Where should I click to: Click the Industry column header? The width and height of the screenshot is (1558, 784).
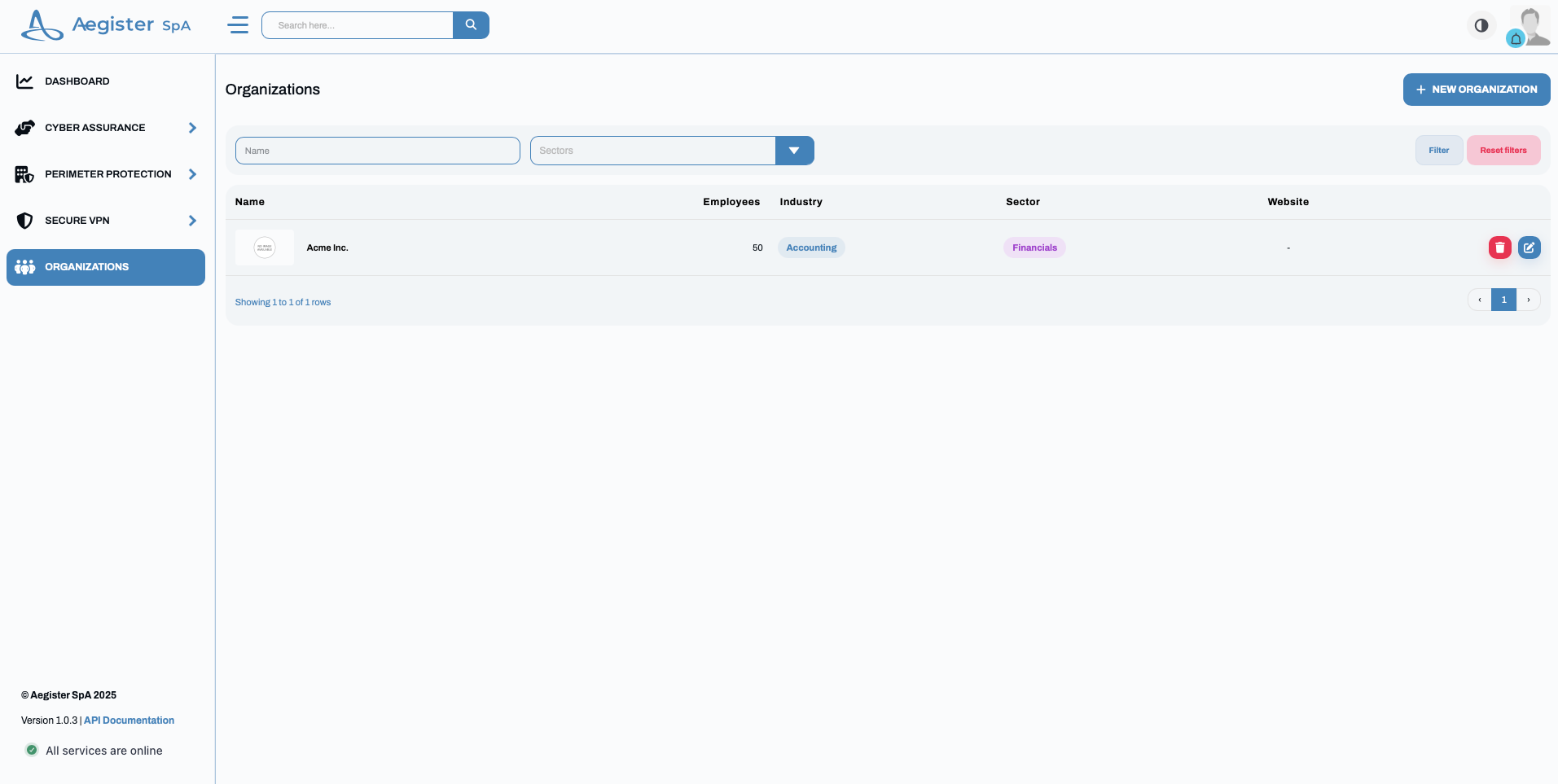coord(801,202)
